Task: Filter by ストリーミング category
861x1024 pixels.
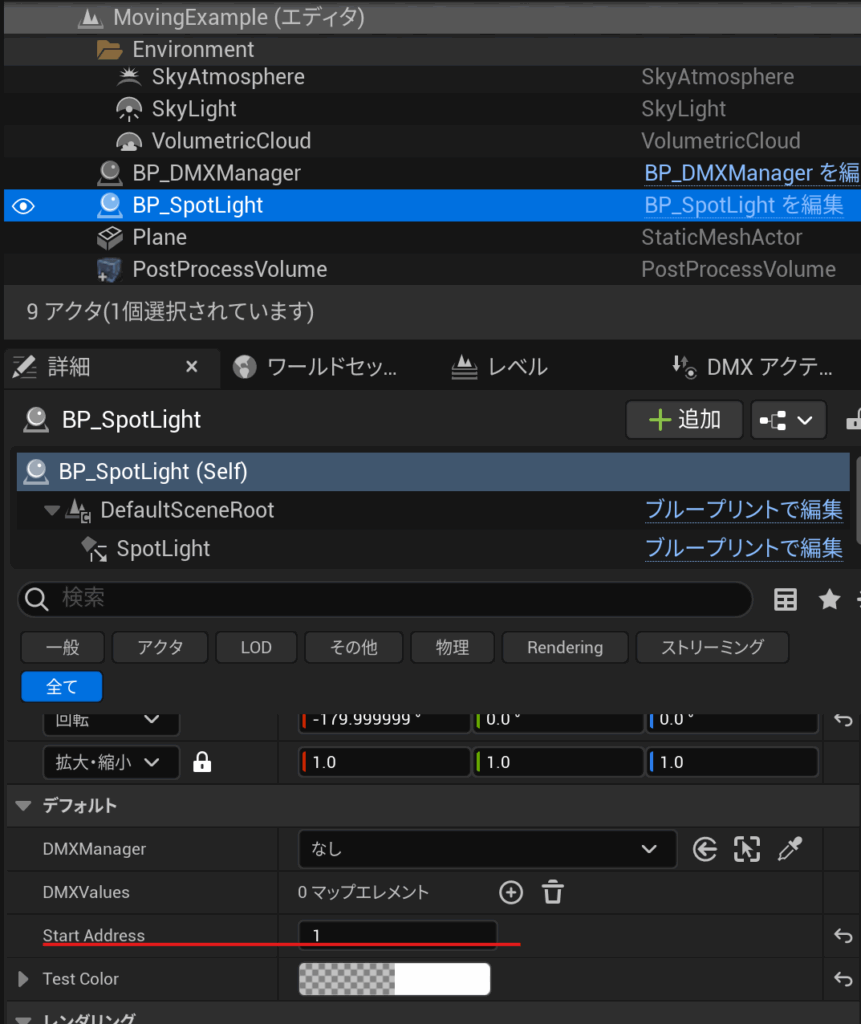Action: pyautogui.click(x=712, y=647)
